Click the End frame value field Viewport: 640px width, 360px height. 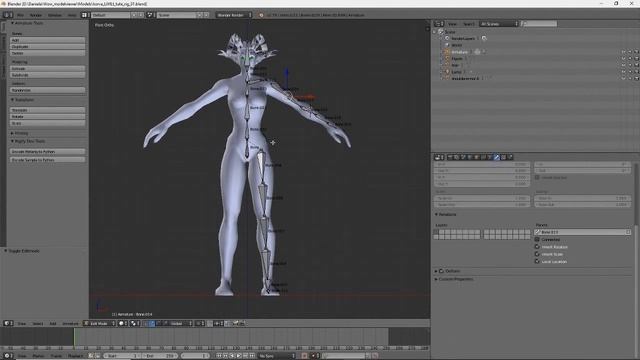(x=160, y=356)
